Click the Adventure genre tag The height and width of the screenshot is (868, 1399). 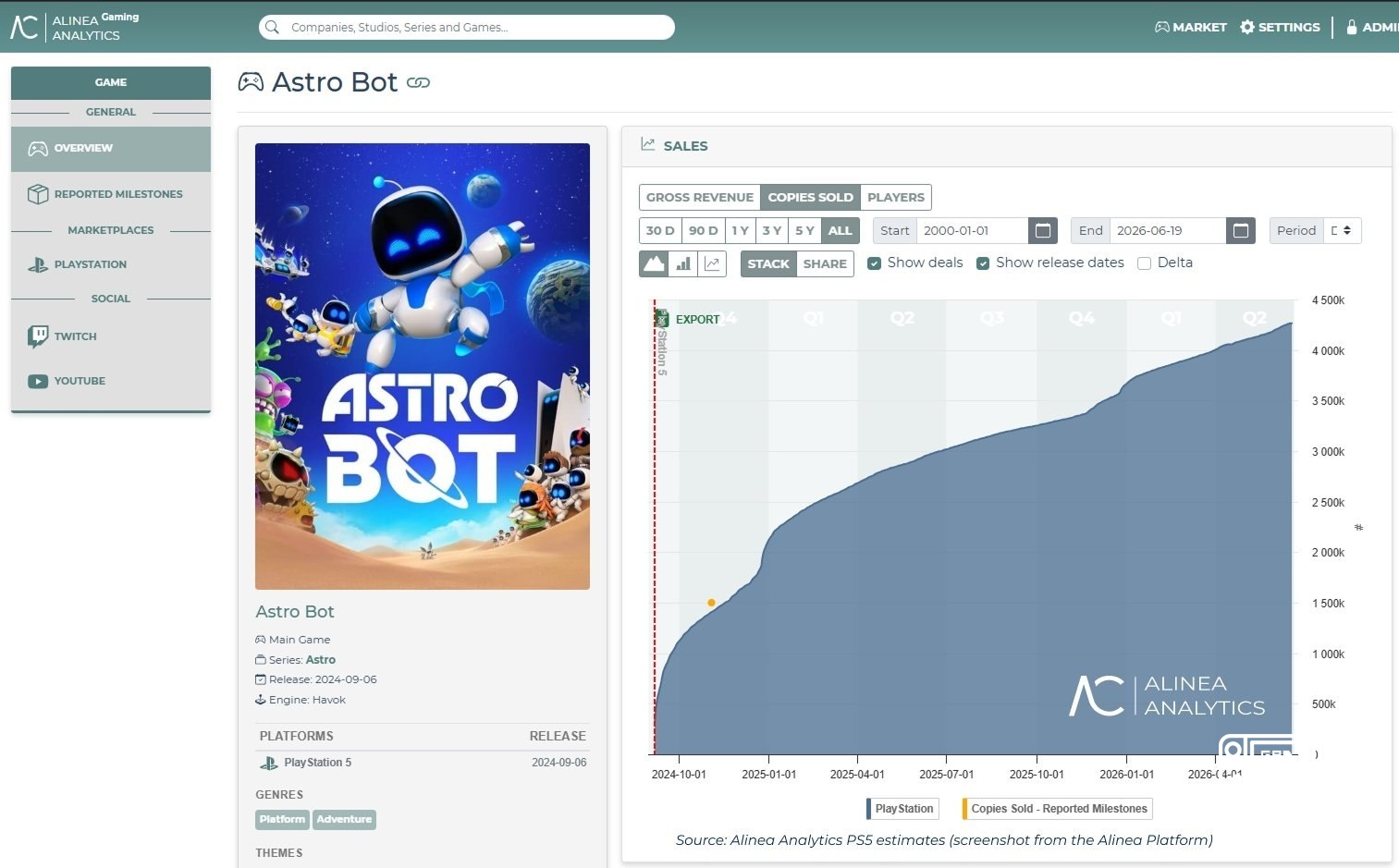[344, 819]
